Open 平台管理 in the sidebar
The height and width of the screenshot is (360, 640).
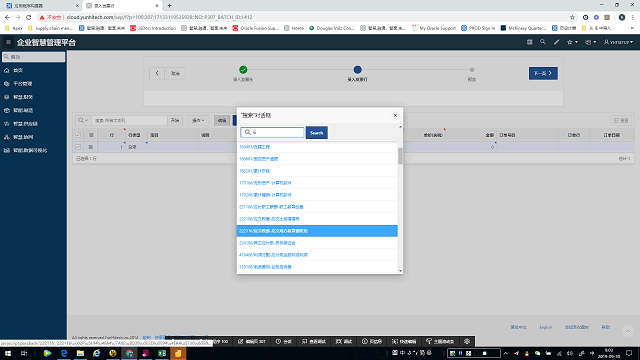point(22,84)
